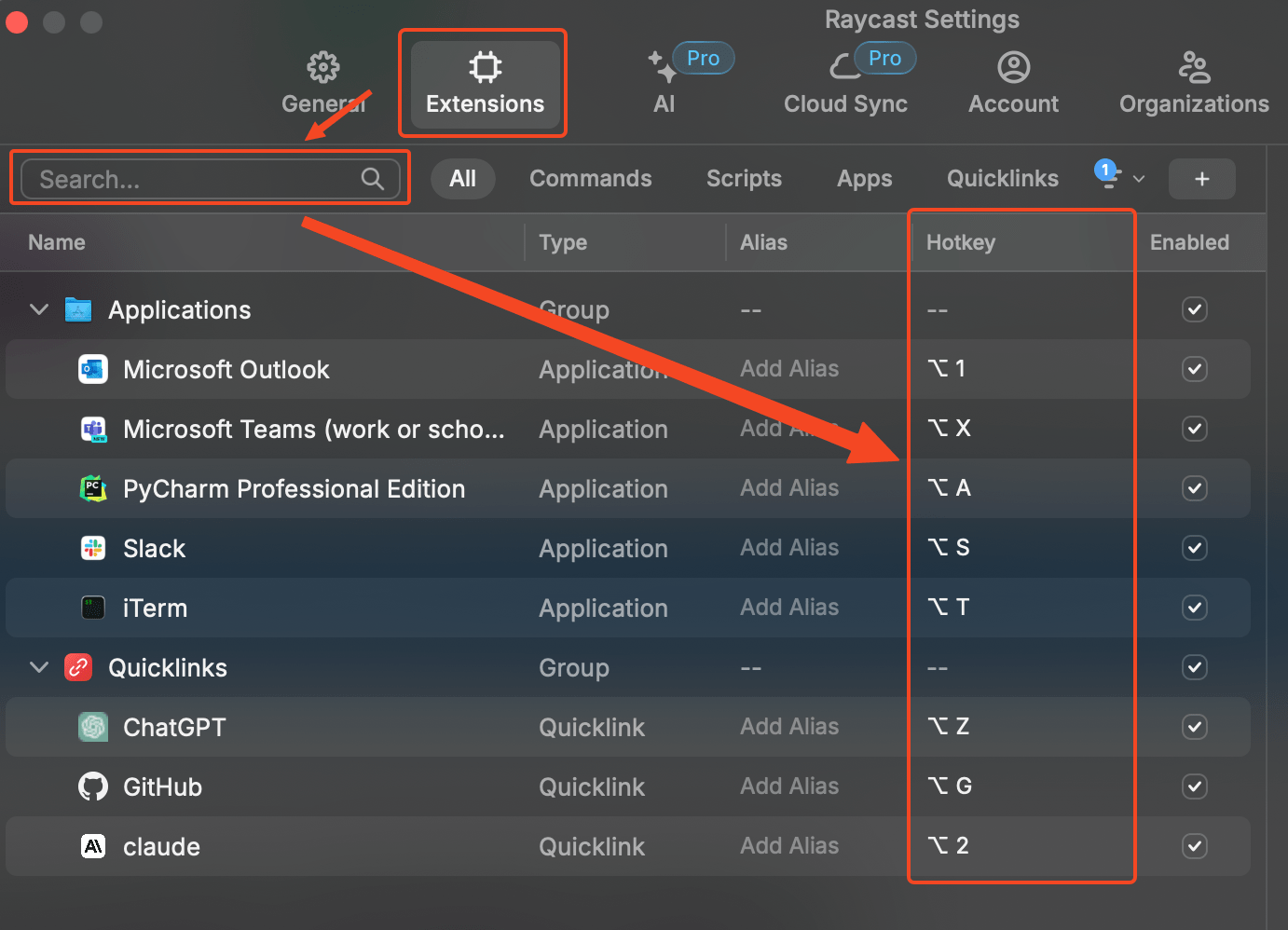Image resolution: width=1288 pixels, height=930 pixels.
Task: Switch to the Account tab
Action: pos(1013,84)
